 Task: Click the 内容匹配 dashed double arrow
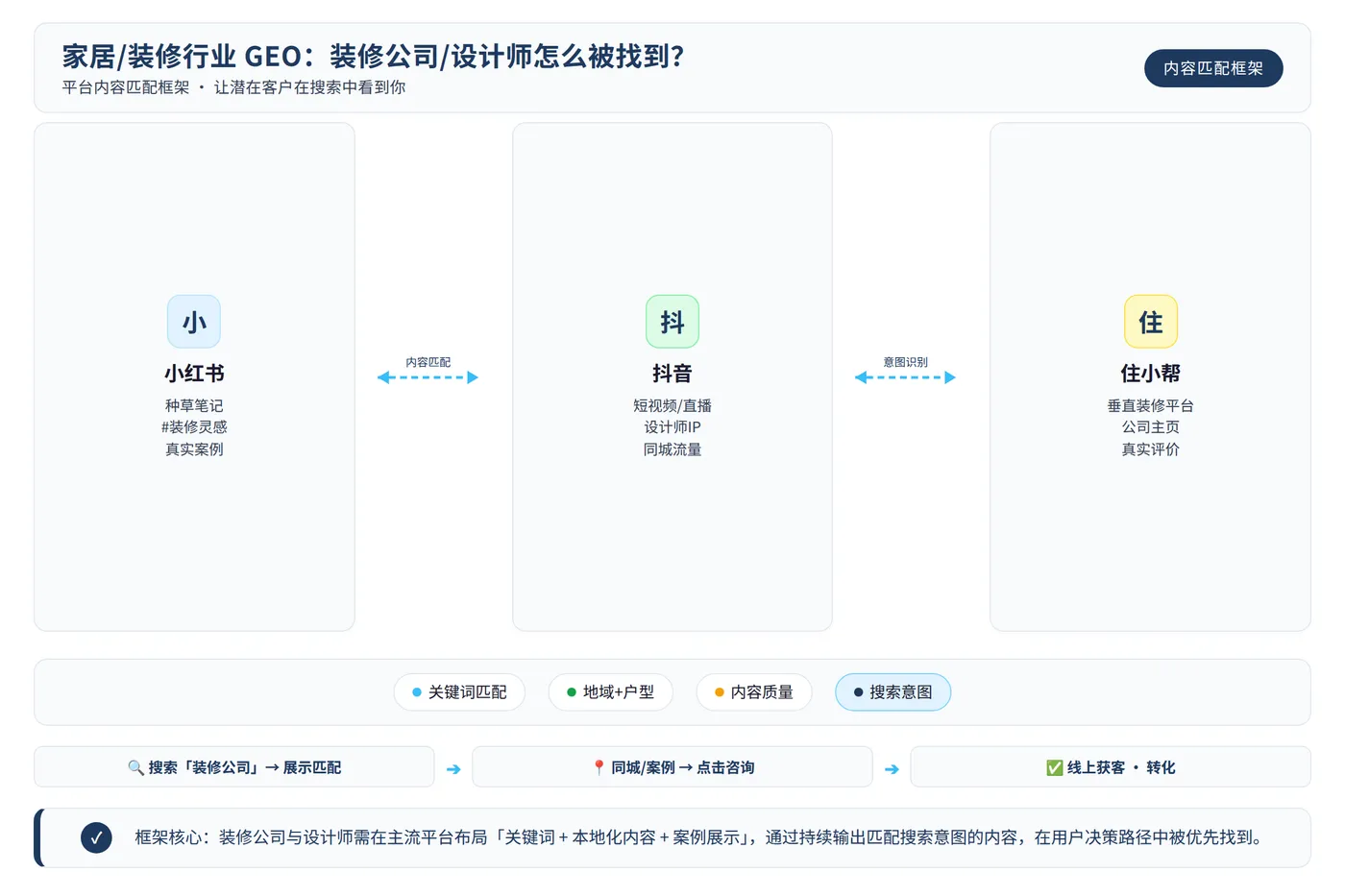428,377
